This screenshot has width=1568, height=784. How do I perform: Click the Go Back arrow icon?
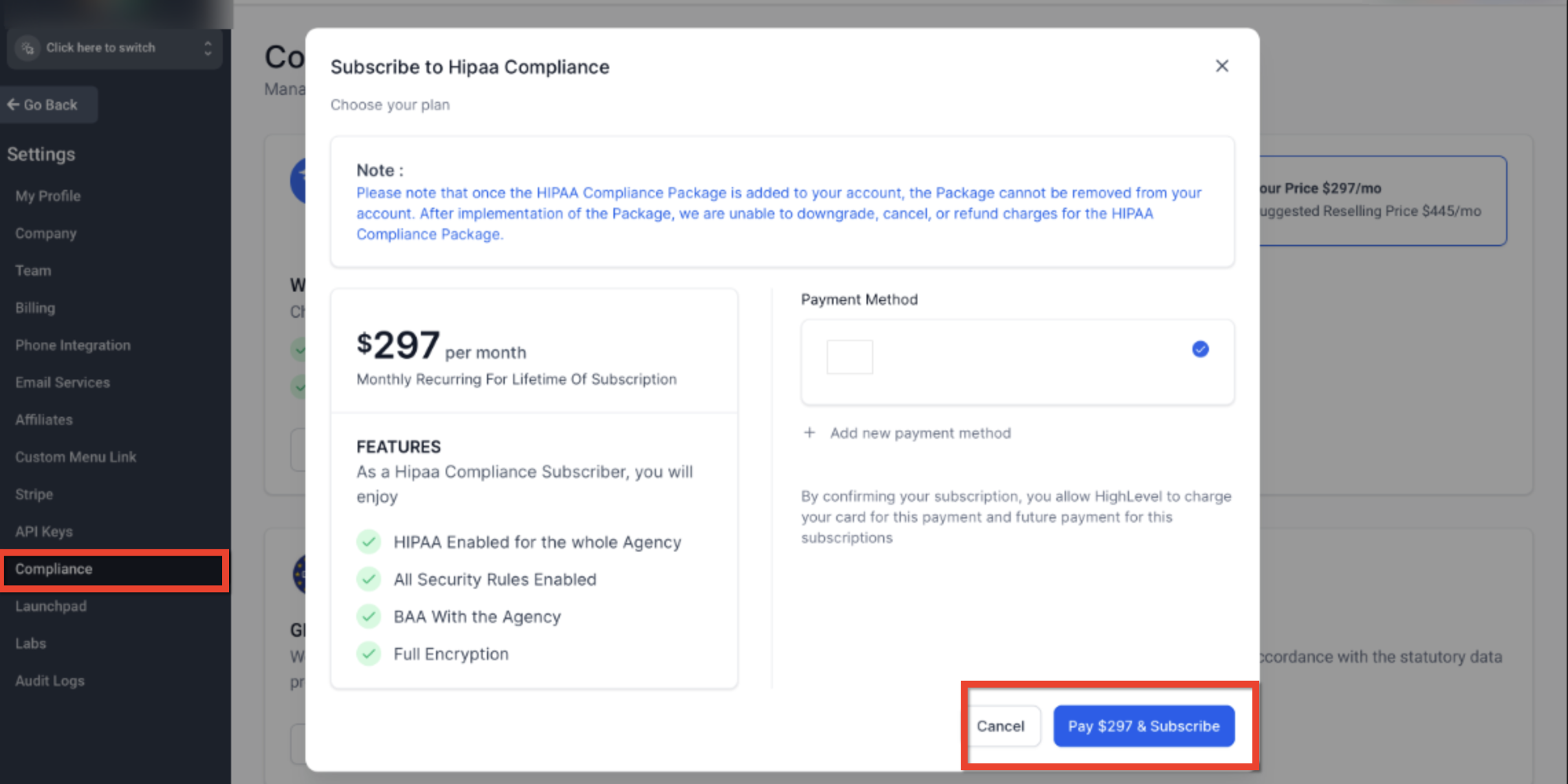pos(13,105)
